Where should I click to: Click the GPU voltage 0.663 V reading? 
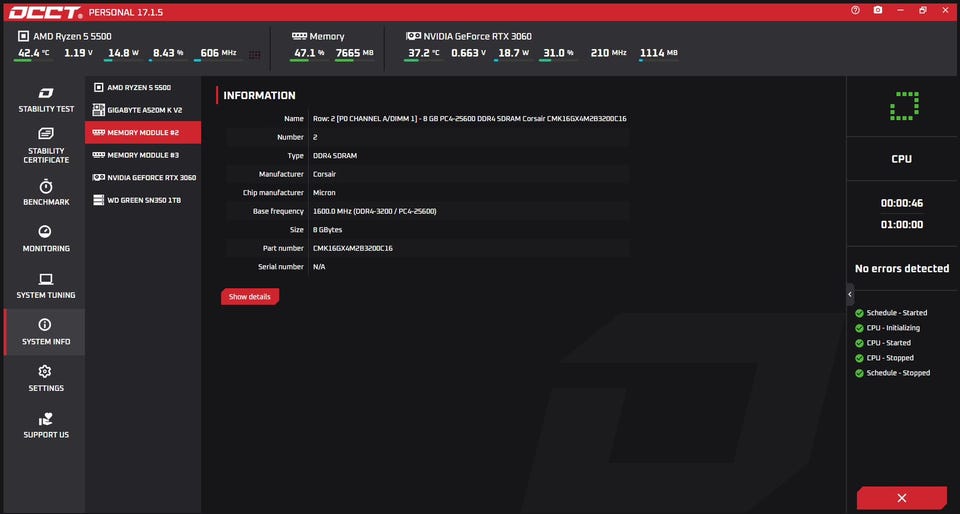click(x=469, y=53)
